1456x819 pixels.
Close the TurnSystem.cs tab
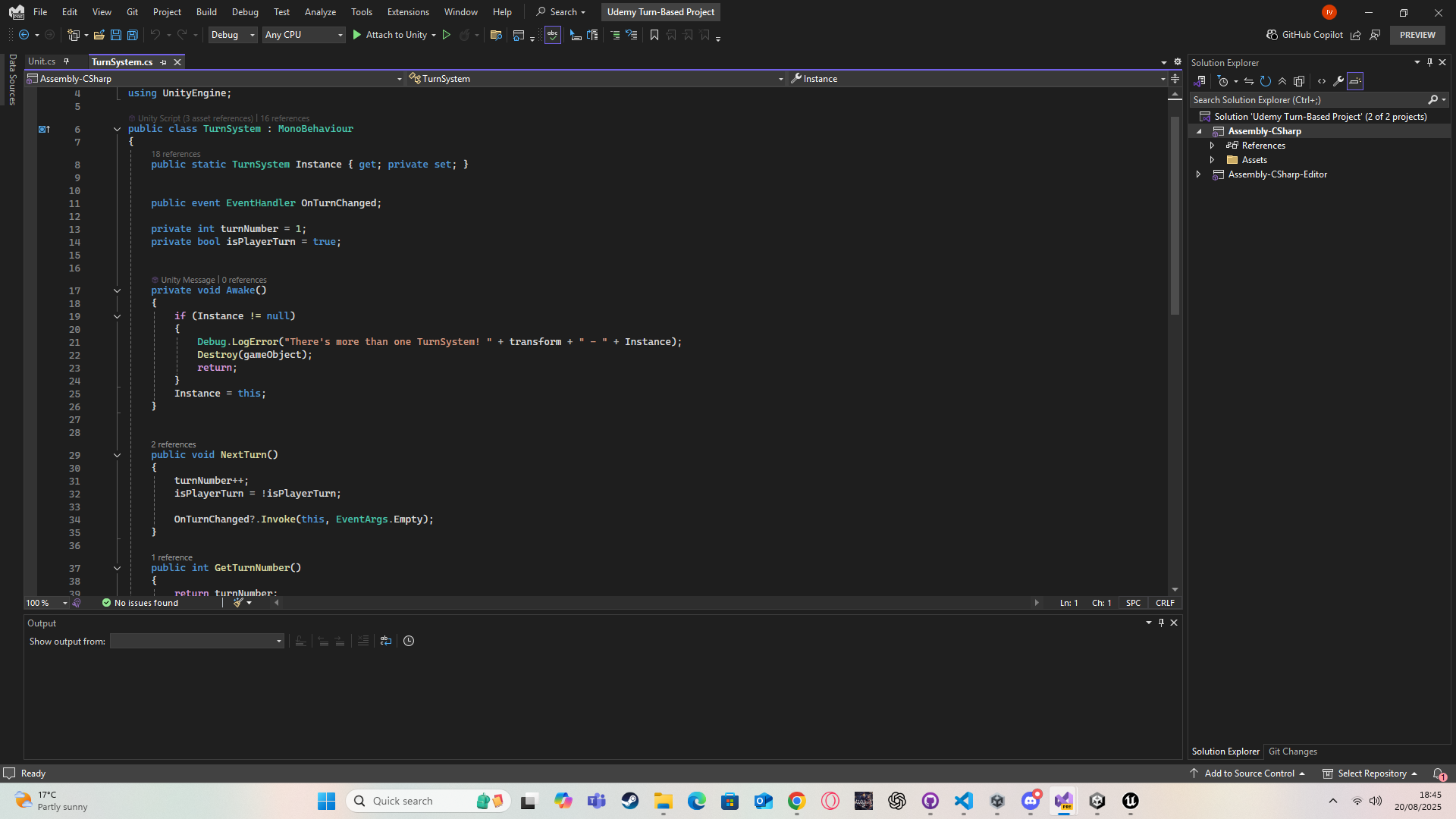(177, 62)
